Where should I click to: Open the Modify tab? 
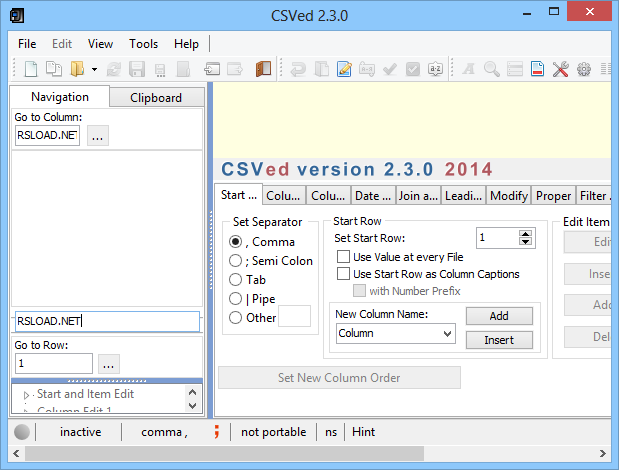[x=509, y=196]
